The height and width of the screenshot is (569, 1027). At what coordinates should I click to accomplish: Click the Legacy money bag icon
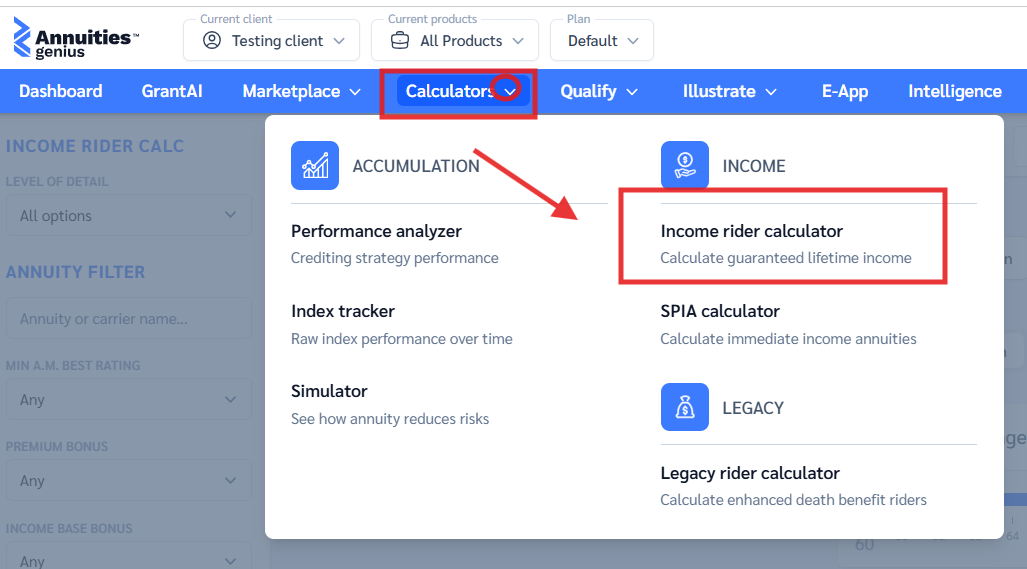click(684, 407)
